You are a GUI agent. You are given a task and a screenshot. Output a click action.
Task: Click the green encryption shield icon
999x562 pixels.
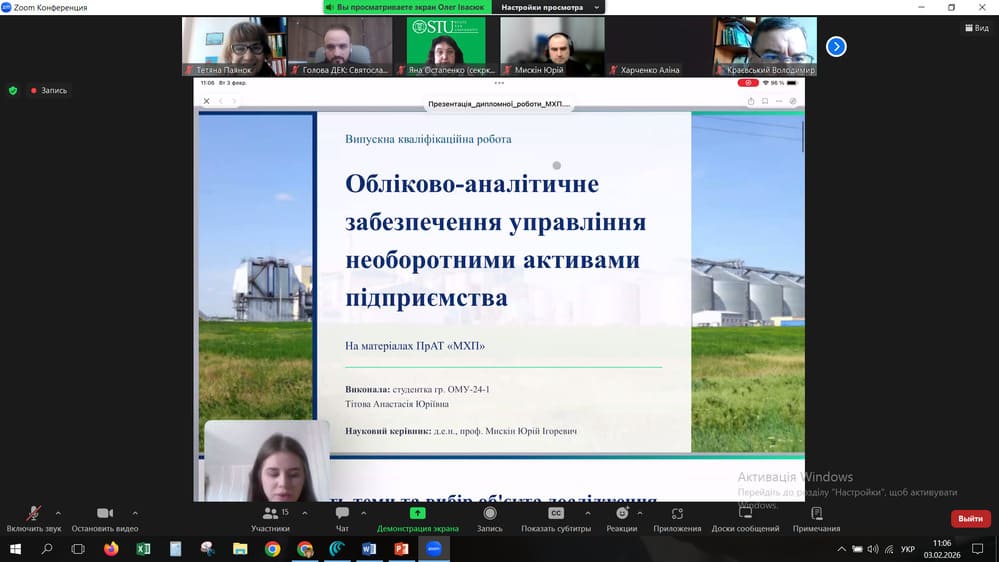pyautogui.click(x=13, y=90)
